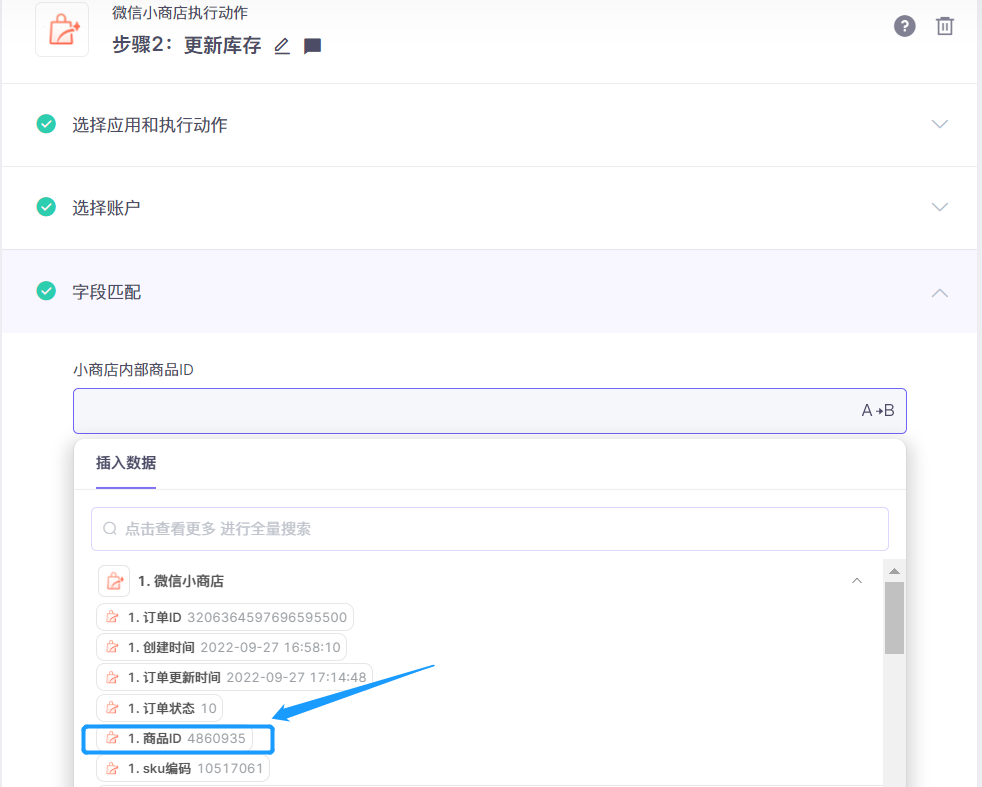Screen dimensions: 982x787
Task: Open the comment note icon beside step title
Action: point(312,46)
